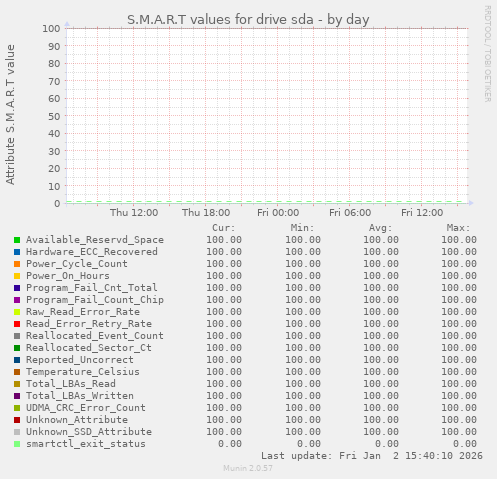Click the Read_Error_Retry_Rate red swatch

[x=17, y=324]
